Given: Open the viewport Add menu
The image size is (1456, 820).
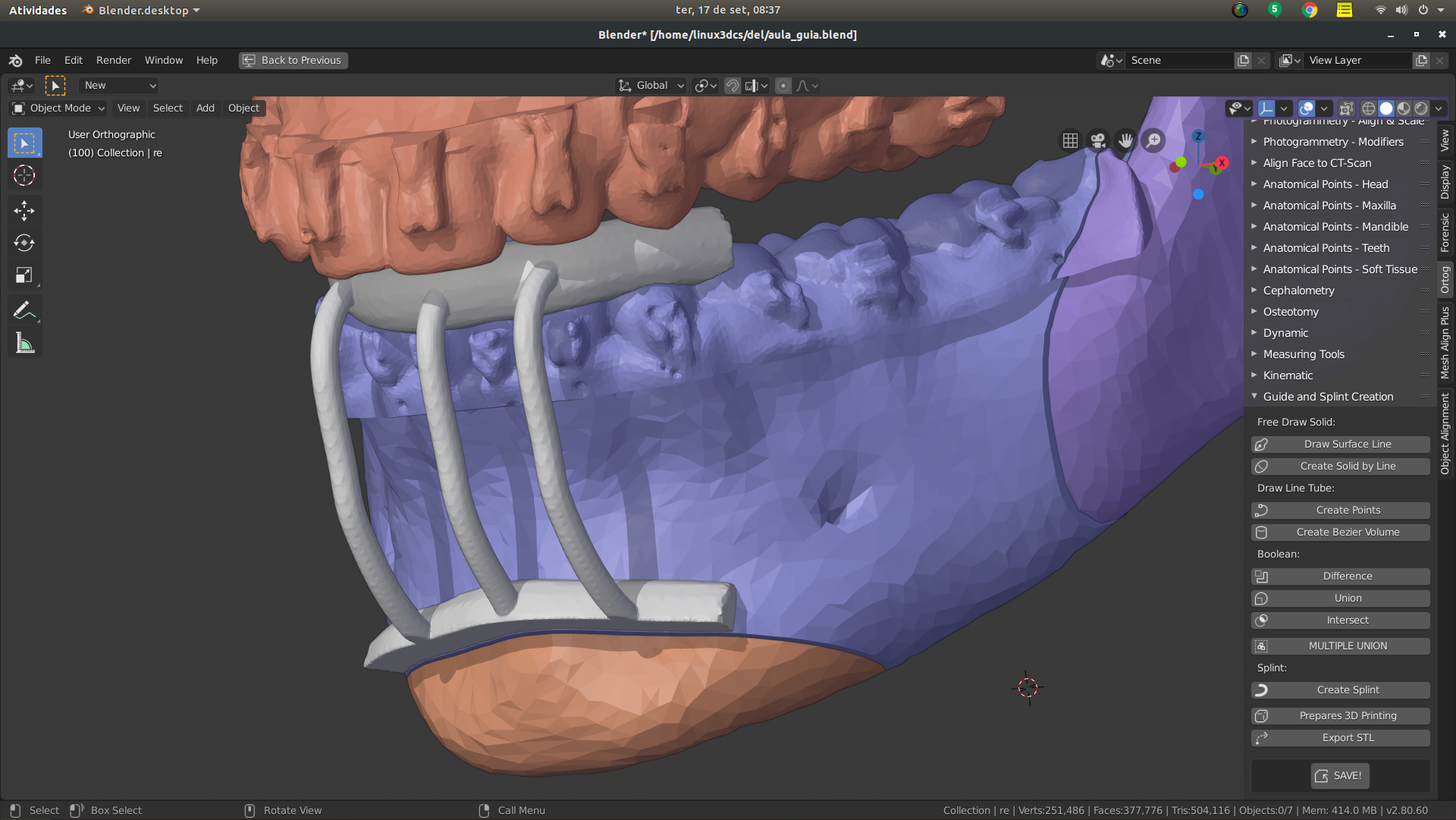Looking at the screenshot, I should pyautogui.click(x=205, y=108).
